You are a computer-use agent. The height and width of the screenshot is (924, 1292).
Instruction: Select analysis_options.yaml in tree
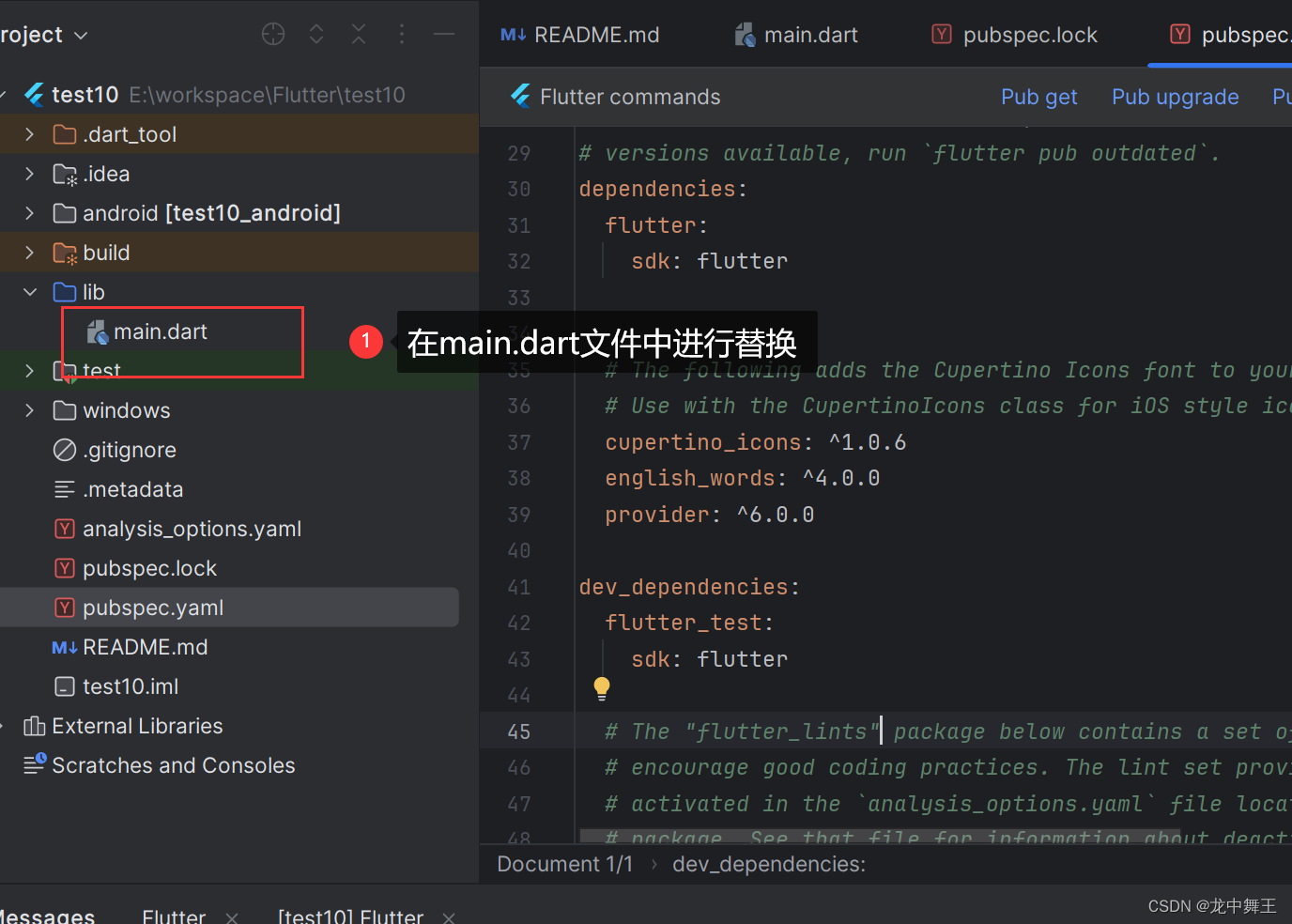point(192,529)
